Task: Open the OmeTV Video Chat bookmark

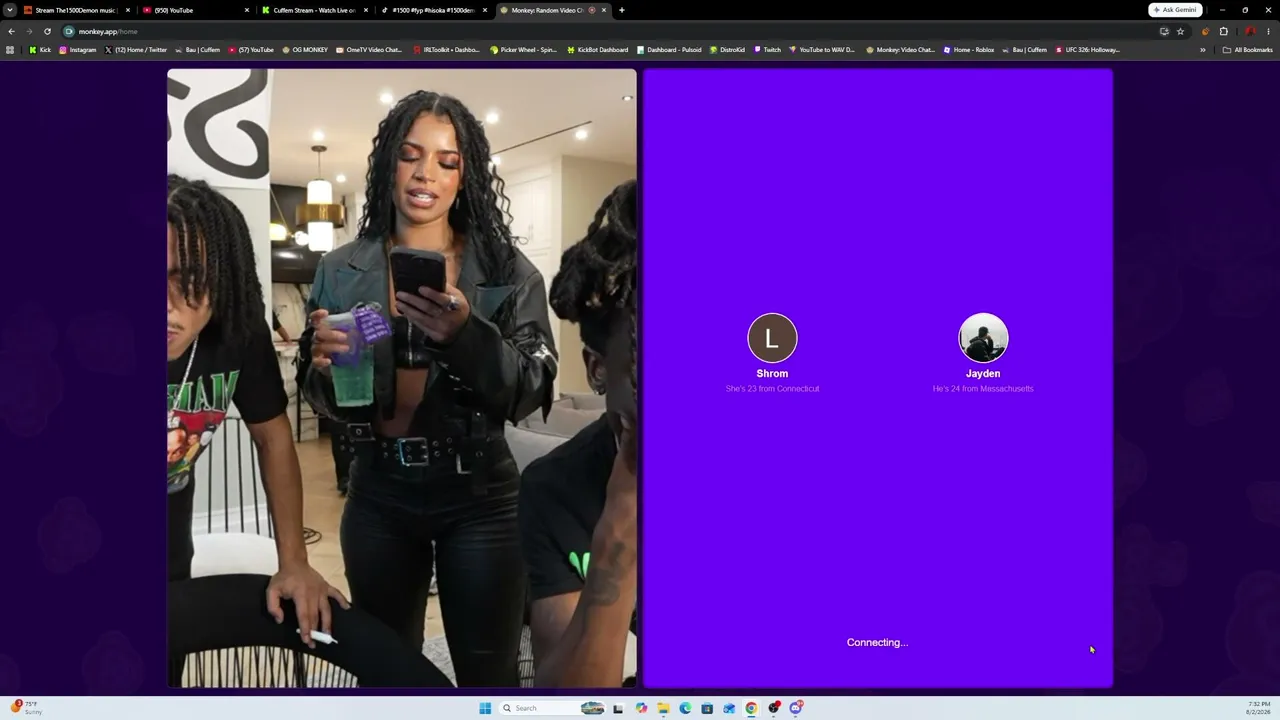Action: [x=369, y=50]
